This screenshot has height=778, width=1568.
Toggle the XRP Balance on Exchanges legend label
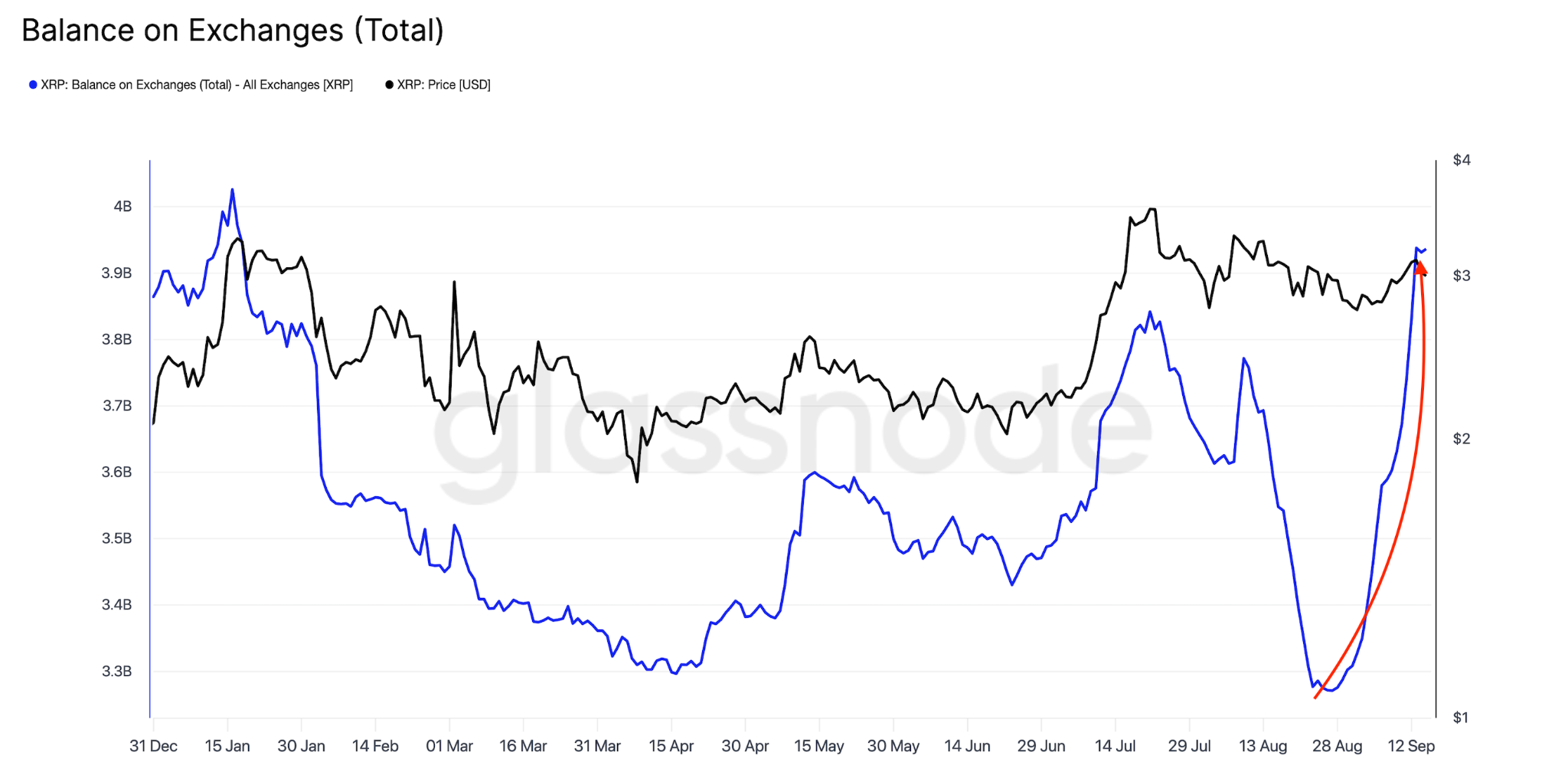197,85
